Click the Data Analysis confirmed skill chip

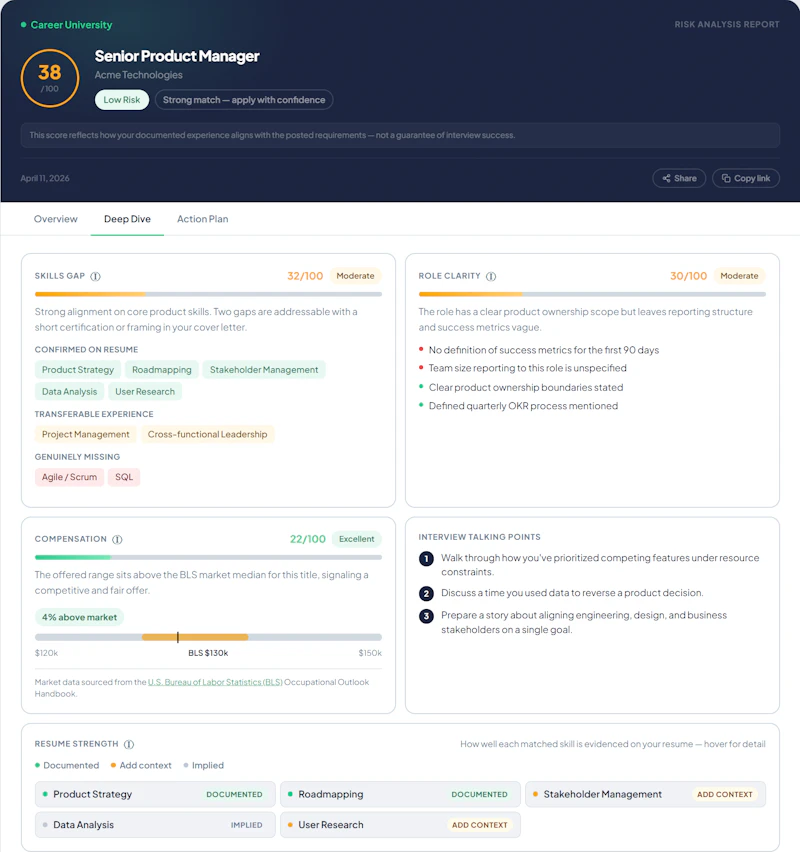[70, 391]
